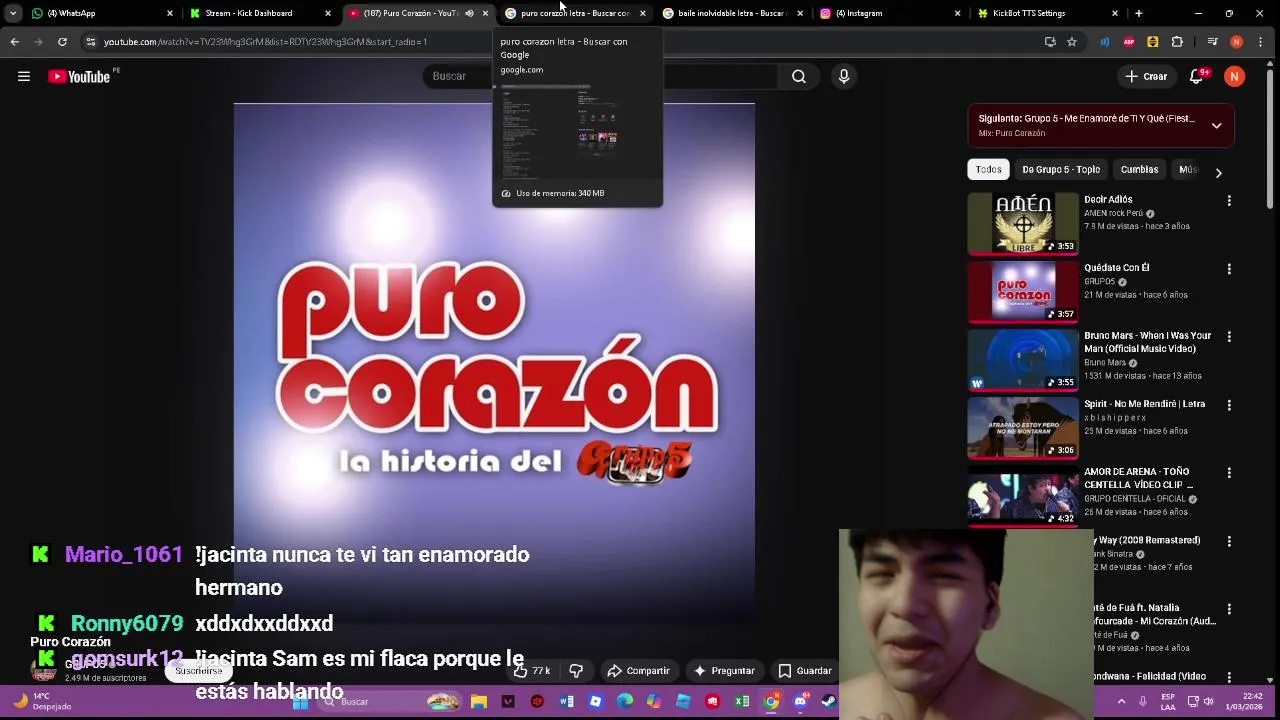This screenshot has width=1280, height=720.
Task: Open Decir Adiós video thumbnail
Action: coord(1023,224)
